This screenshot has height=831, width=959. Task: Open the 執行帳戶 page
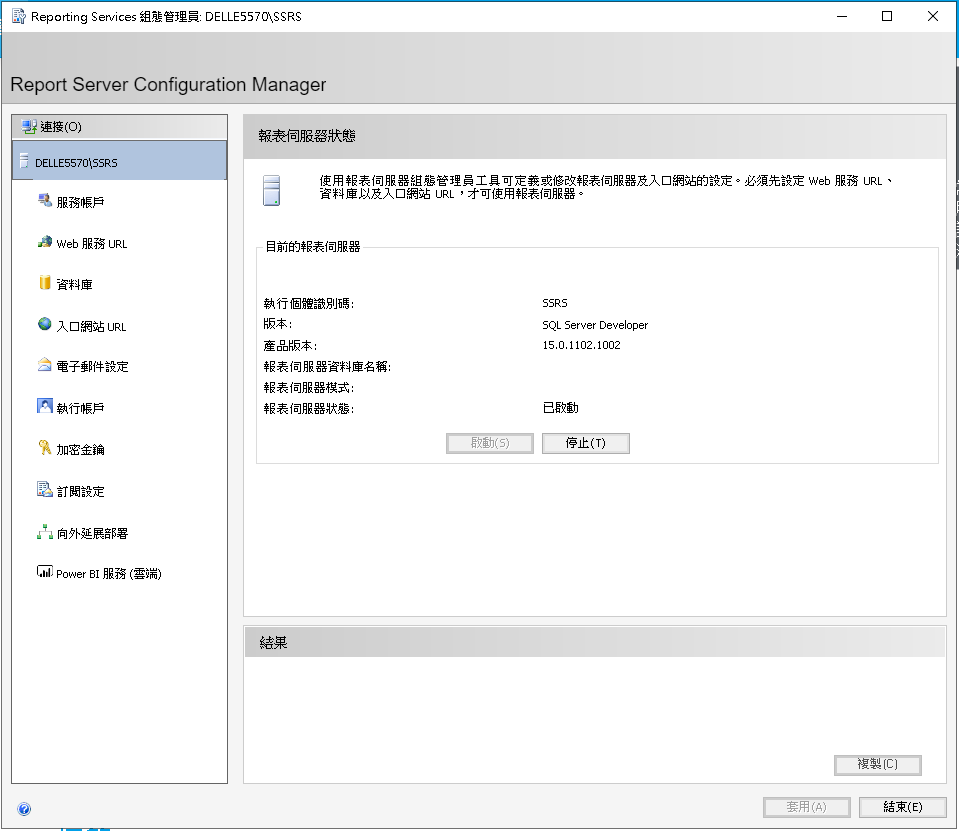[80, 408]
